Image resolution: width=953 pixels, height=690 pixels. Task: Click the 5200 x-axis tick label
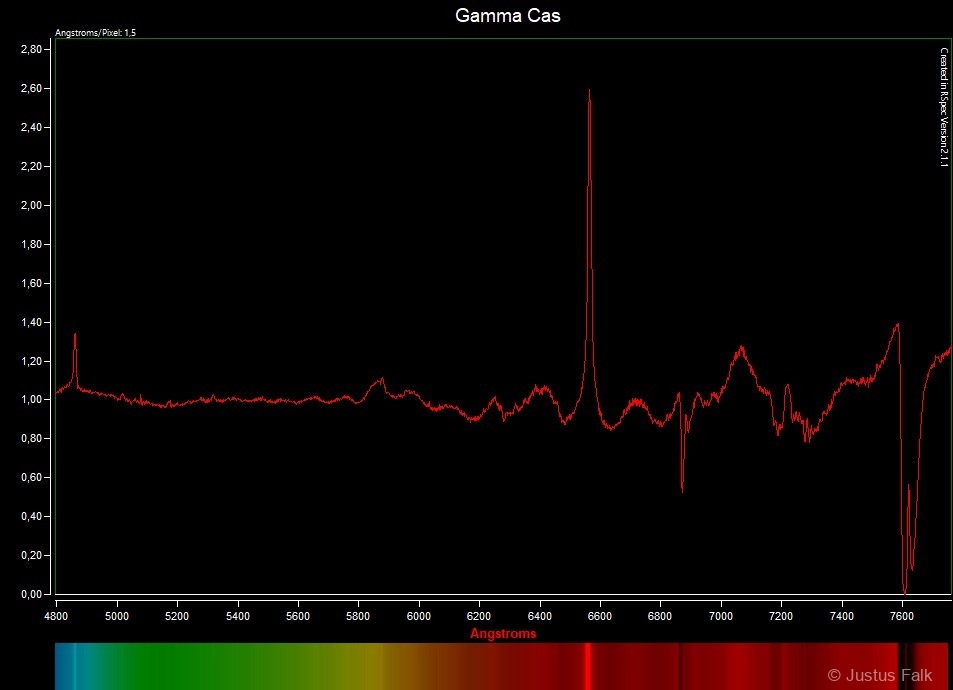tap(177, 616)
